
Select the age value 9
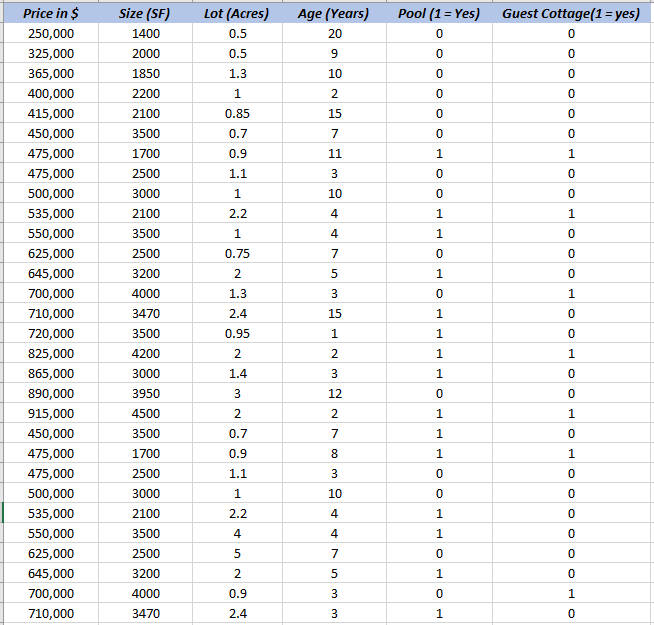[x=335, y=53]
